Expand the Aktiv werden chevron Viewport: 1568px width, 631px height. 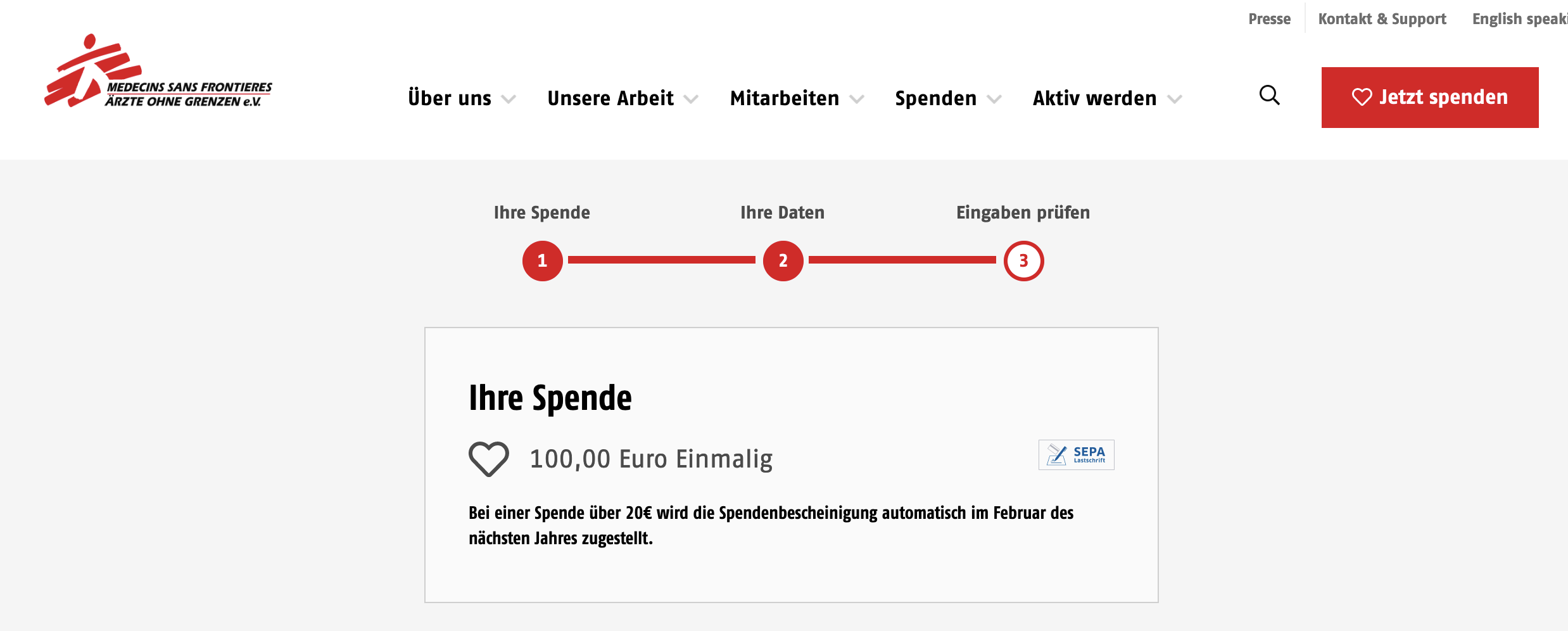pyautogui.click(x=1175, y=99)
